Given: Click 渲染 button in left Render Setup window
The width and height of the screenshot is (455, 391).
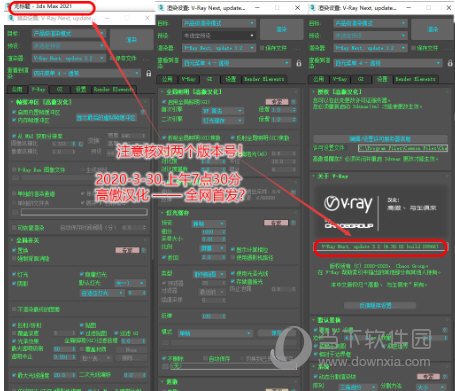Looking at the screenshot, I should [131, 40].
